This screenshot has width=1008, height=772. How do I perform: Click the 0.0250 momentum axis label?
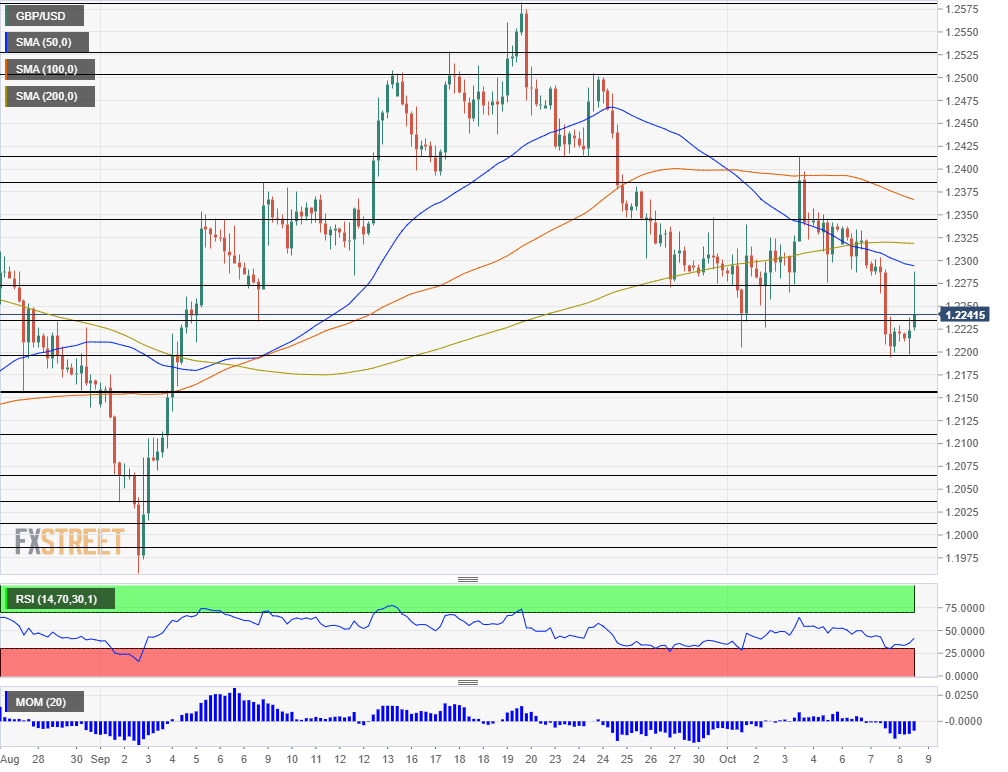960,695
